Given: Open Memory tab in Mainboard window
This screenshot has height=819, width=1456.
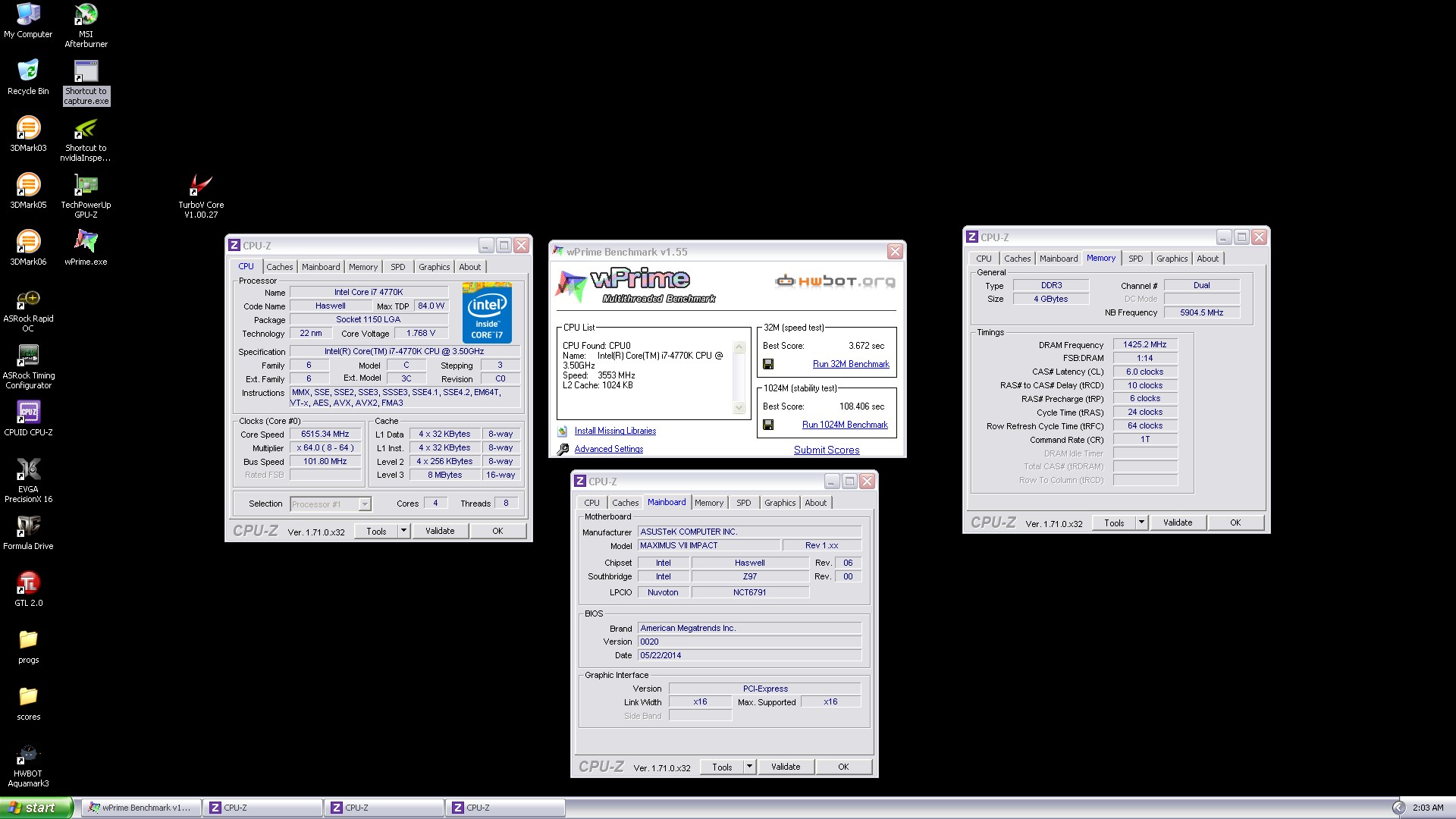Looking at the screenshot, I should 709,503.
